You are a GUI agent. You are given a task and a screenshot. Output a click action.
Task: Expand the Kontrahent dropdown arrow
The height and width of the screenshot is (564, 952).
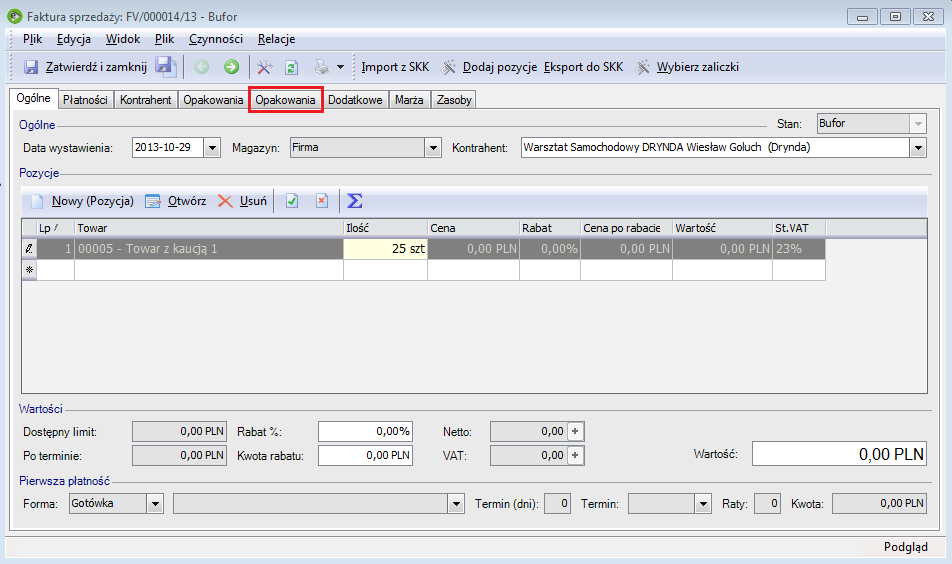(918, 148)
